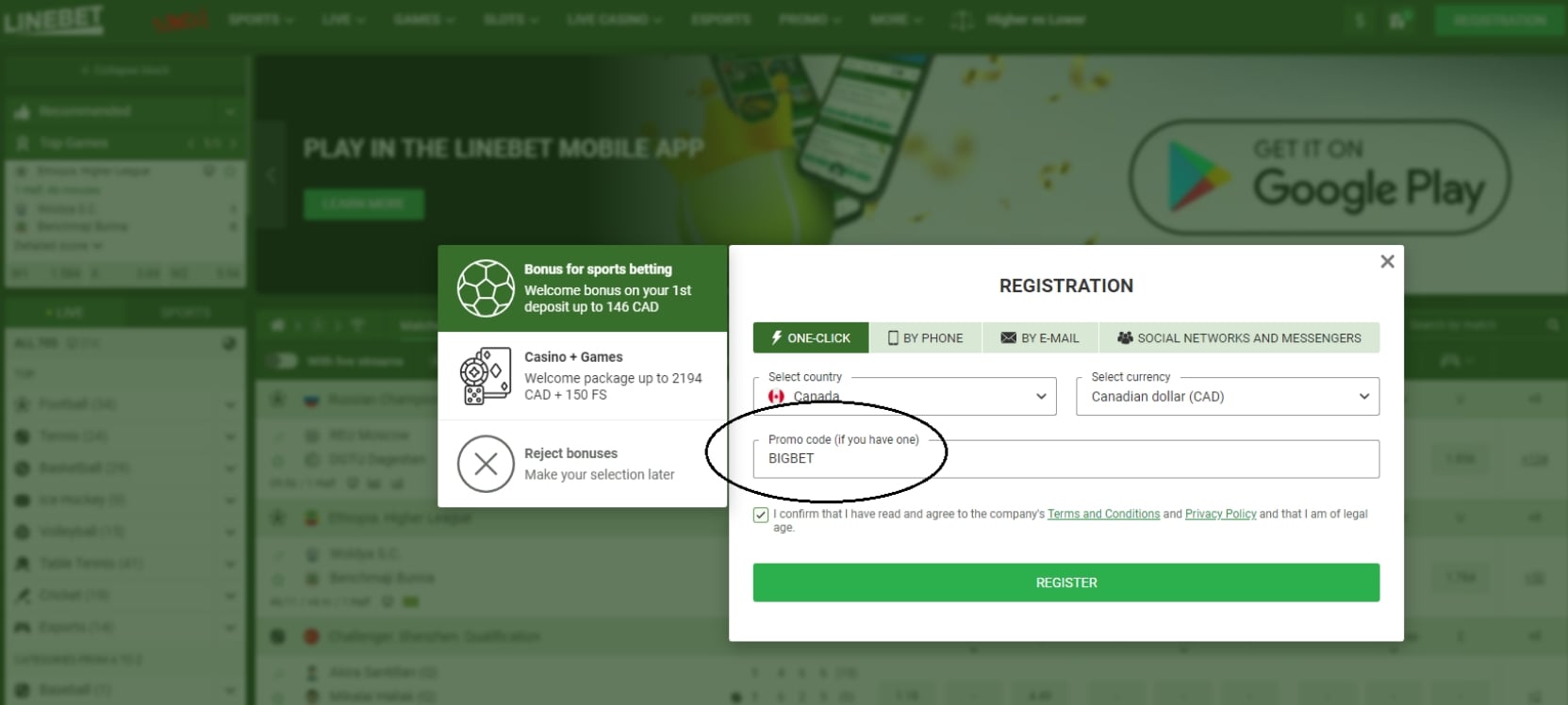Screen dimensions: 1568x705
Task: Click the Baseball sport icon
Action: pyautogui.click(x=23, y=690)
